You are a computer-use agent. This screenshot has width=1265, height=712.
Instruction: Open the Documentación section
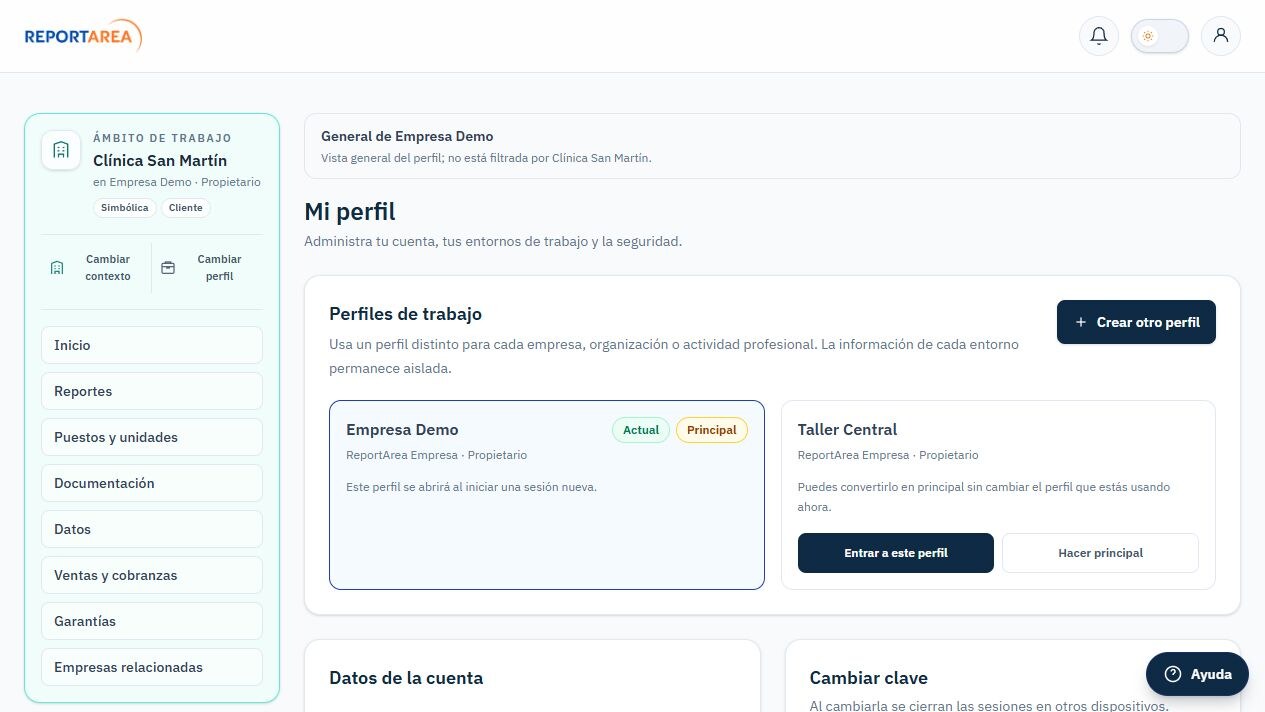pos(152,483)
